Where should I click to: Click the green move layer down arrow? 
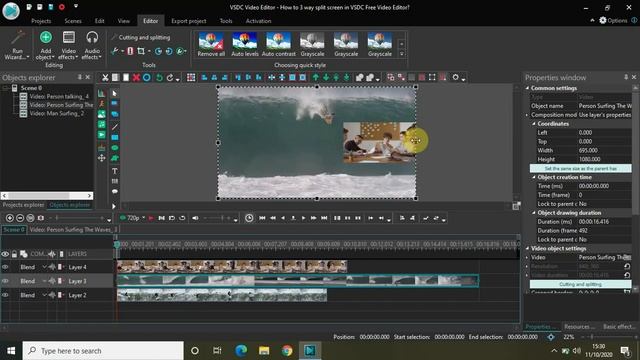click(326, 78)
